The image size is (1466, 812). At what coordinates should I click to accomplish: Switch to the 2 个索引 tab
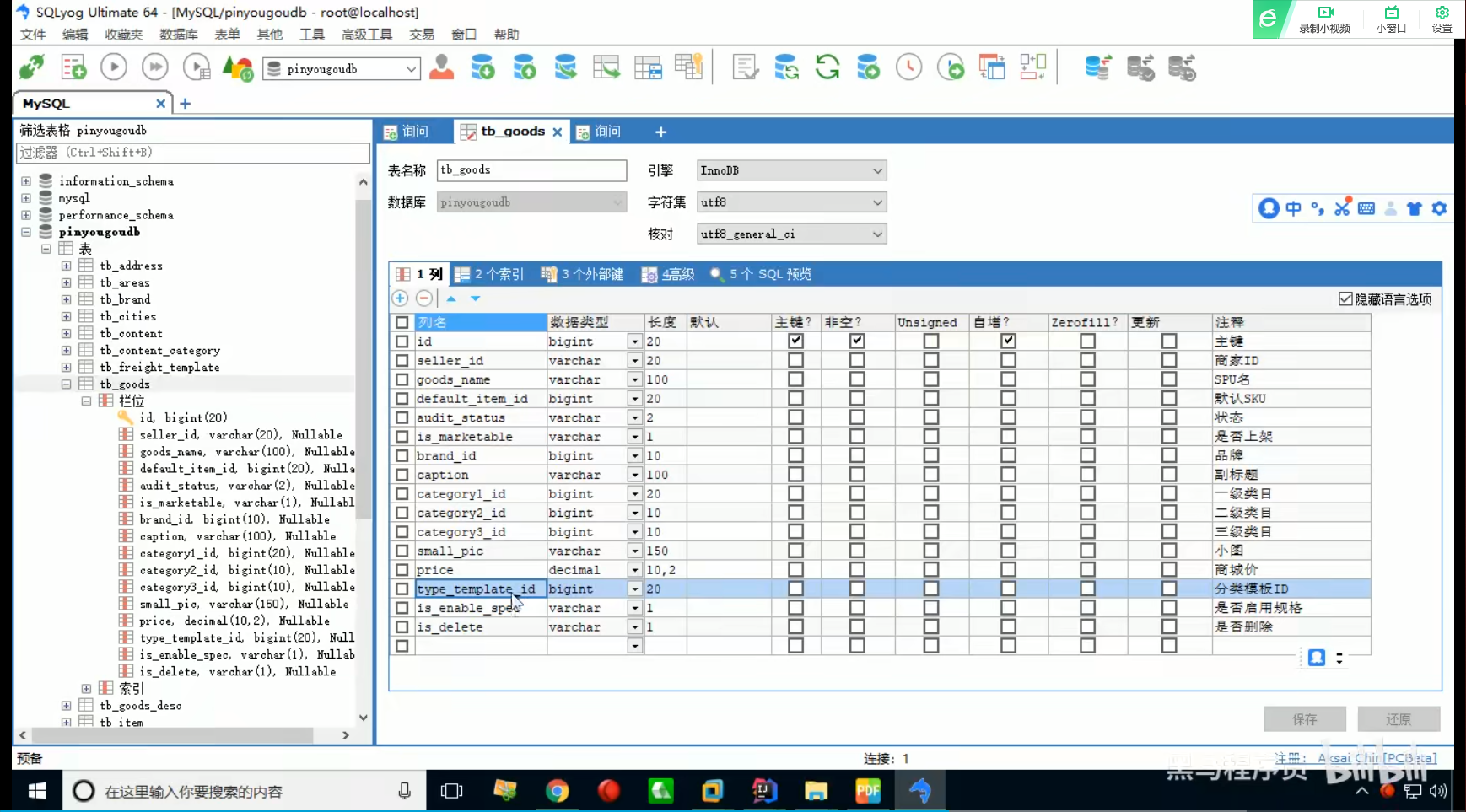pyautogui.click(x=489, y=274)
